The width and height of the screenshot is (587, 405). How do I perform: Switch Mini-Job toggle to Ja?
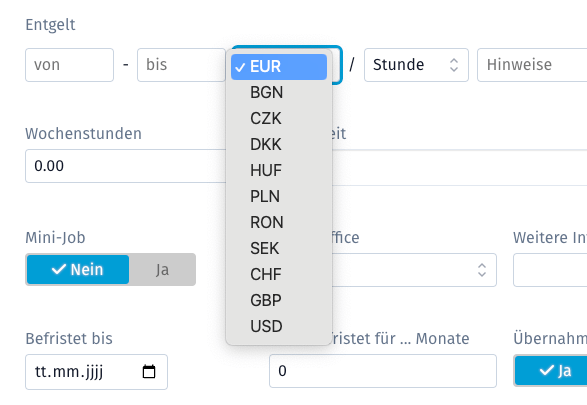(x=162, y=270)
